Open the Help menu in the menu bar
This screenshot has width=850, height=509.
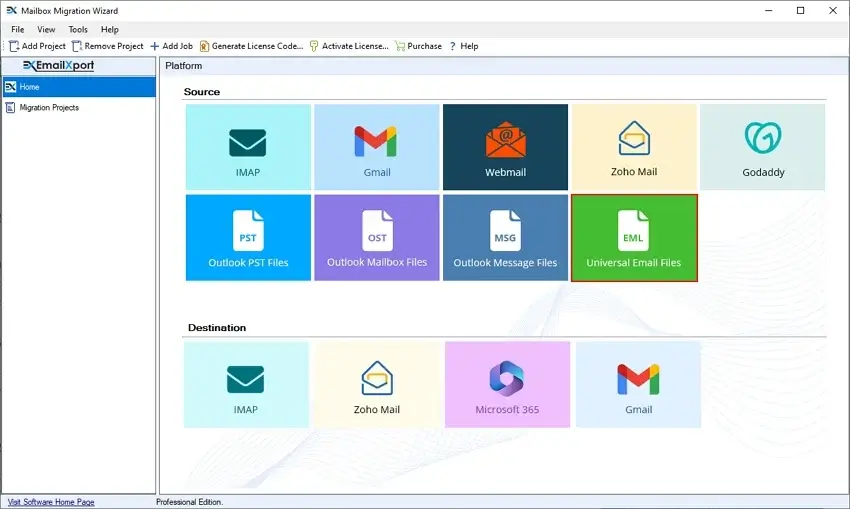coord(110,29)
